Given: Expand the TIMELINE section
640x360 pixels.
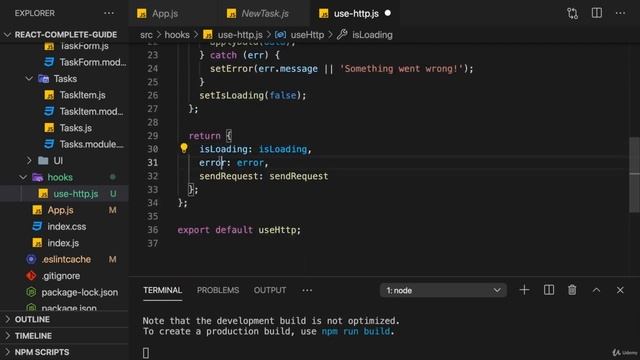Looking at the screenshot, I should click(7, 336).
